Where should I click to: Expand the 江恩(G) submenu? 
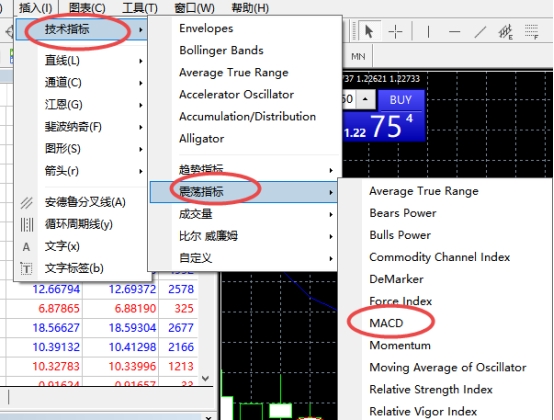(x=81, y=105)
